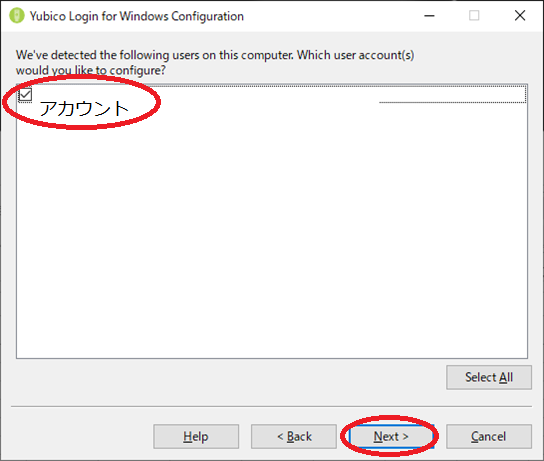Click the window title text in the title bar
Image resolution: width=544 pixels, height=461 pixels.
coord(137,16)
